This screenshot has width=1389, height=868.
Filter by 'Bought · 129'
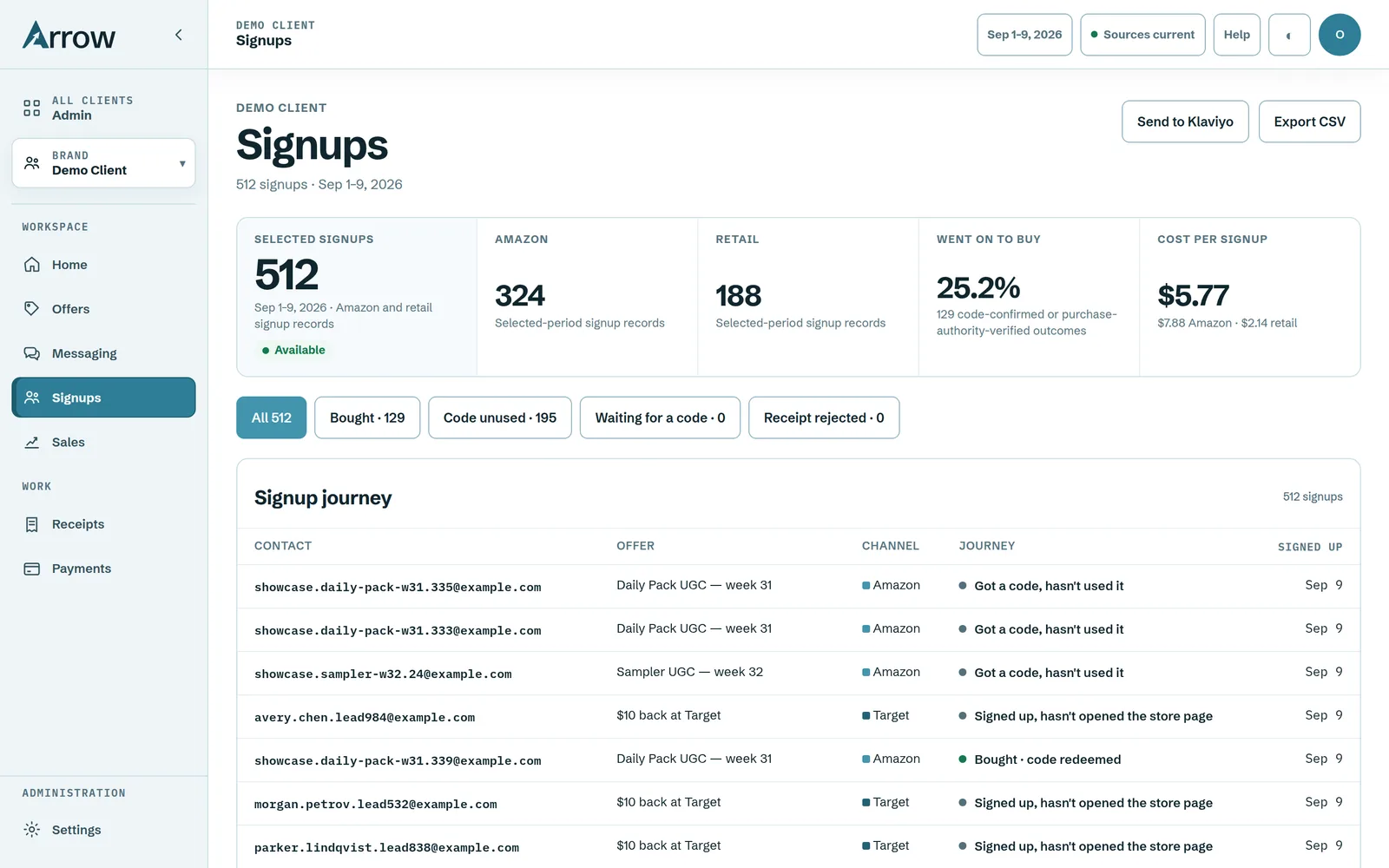coord(367,418)
